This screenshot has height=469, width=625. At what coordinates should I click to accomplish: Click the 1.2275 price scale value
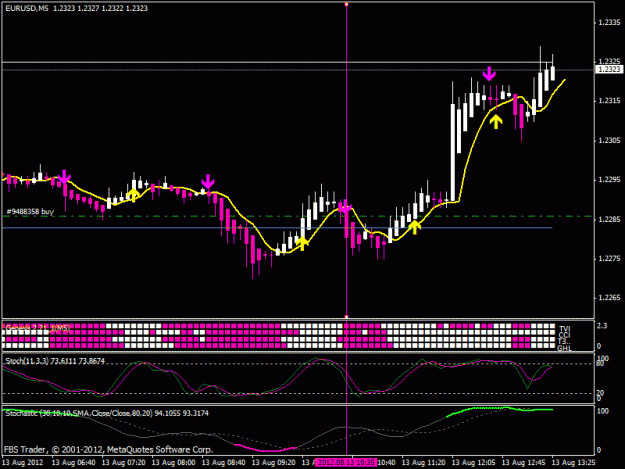pos(609,259)
